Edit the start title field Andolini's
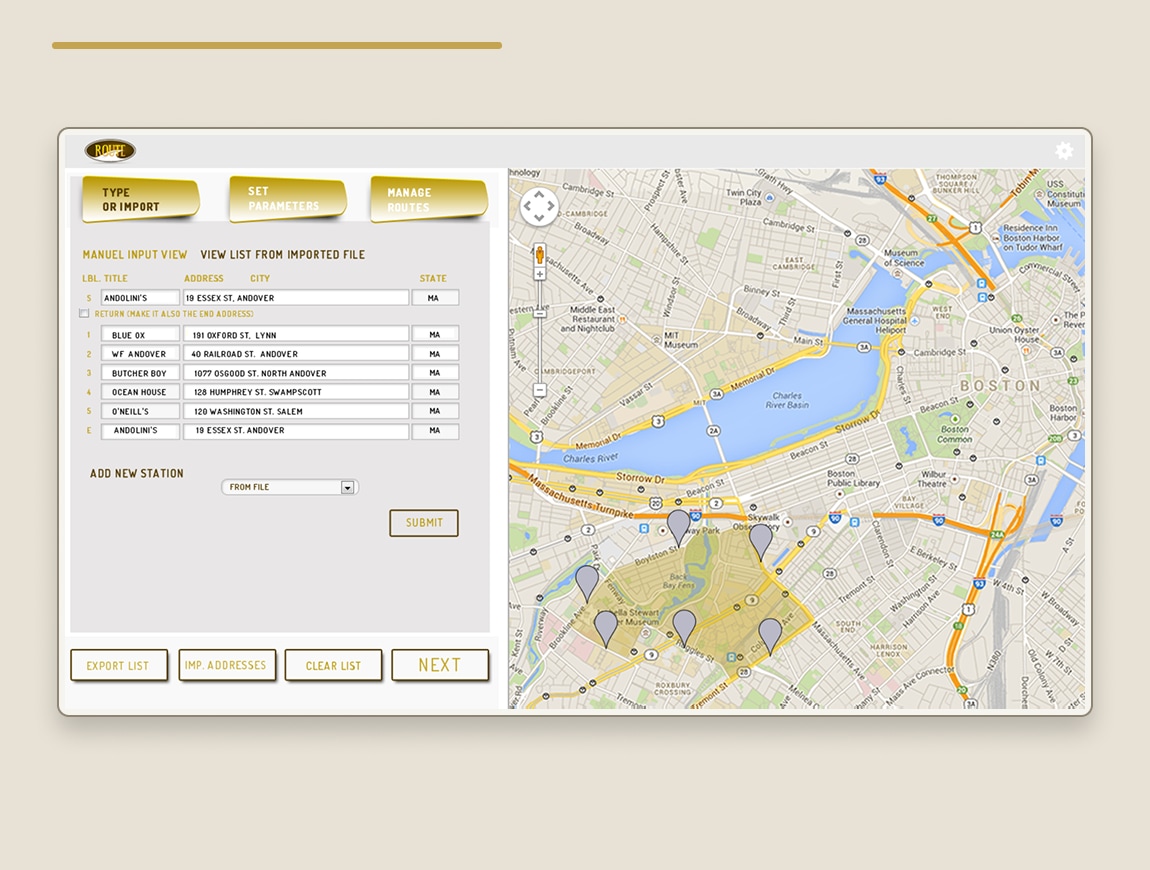 [x=140, y=298]
